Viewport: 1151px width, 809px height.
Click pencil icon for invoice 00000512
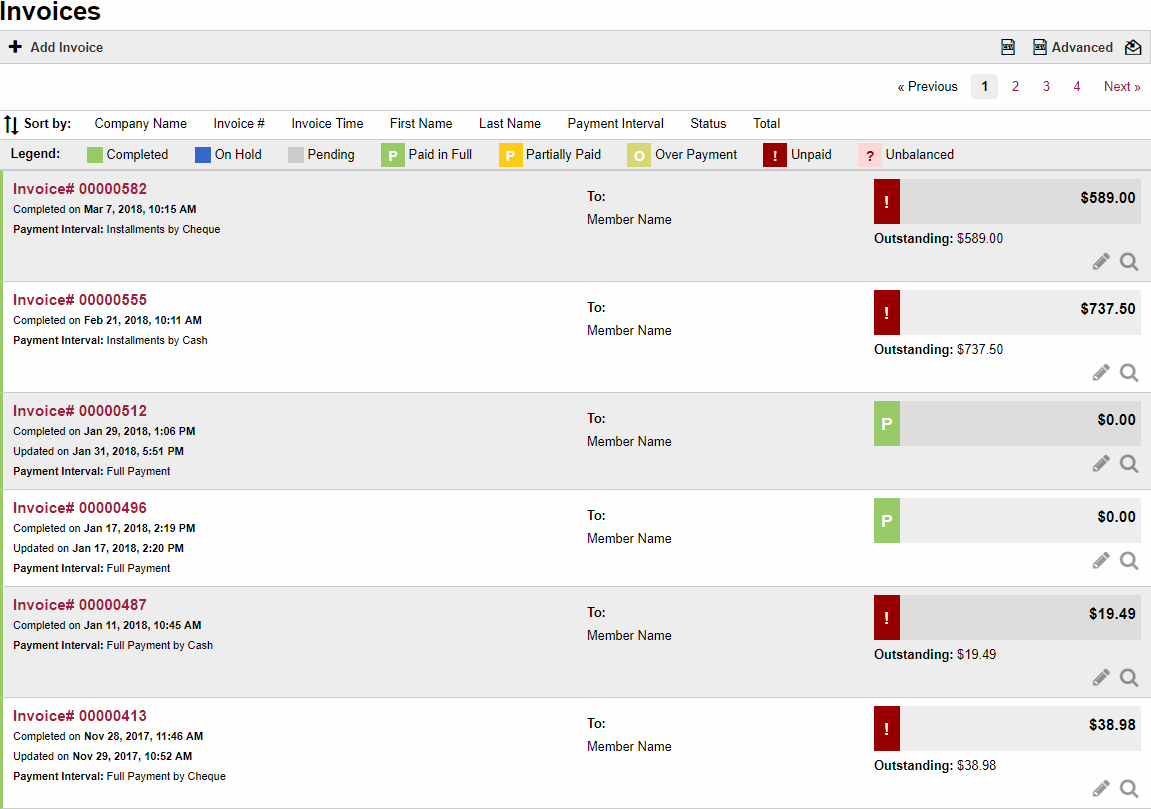point(1101,464)
